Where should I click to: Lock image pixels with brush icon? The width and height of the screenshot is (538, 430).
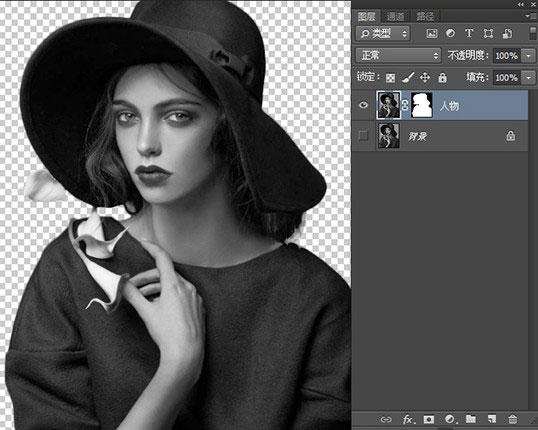[x=408, y=78]
